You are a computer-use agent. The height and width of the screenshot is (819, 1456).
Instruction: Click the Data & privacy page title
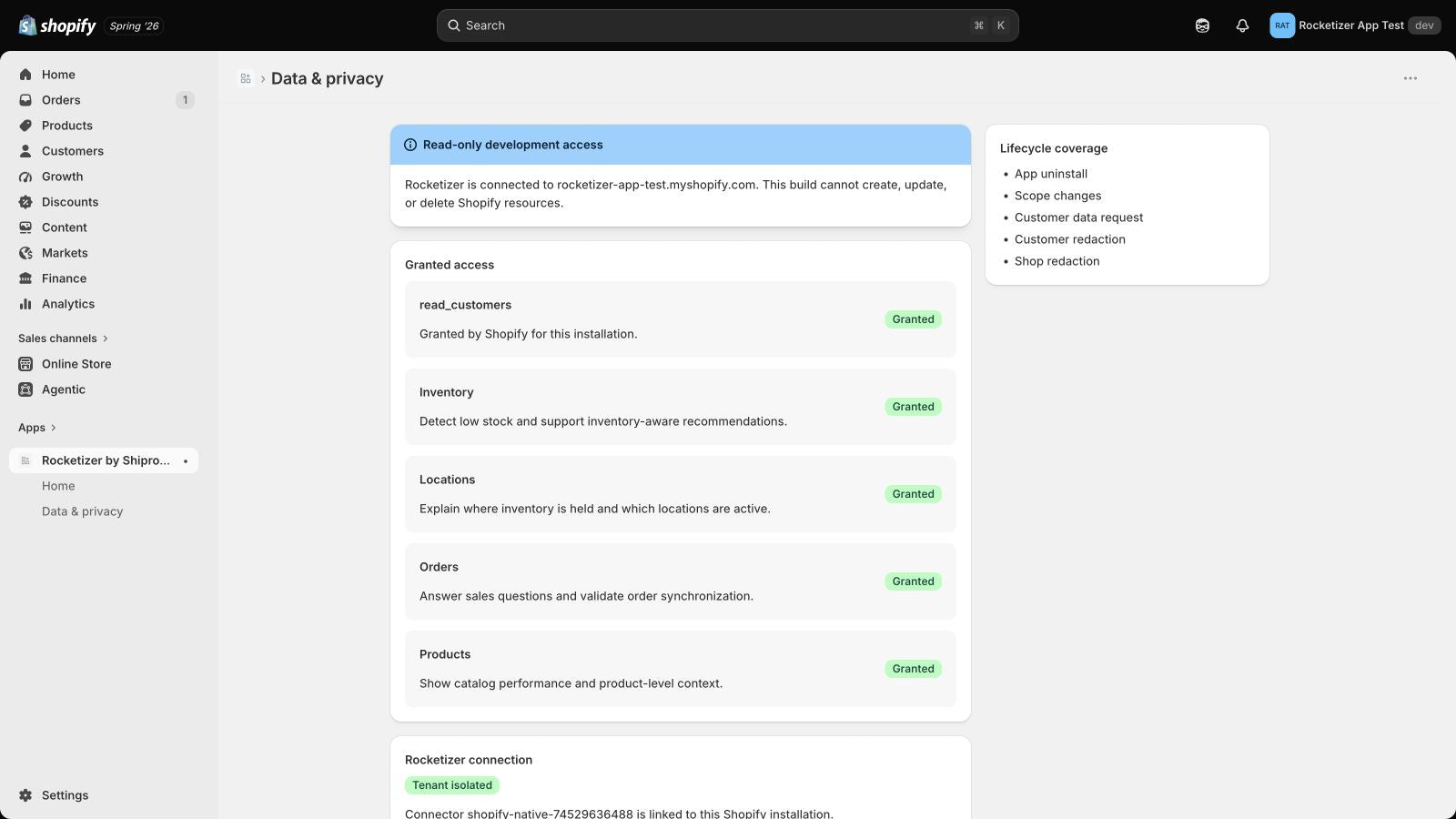tap(327, 78)
